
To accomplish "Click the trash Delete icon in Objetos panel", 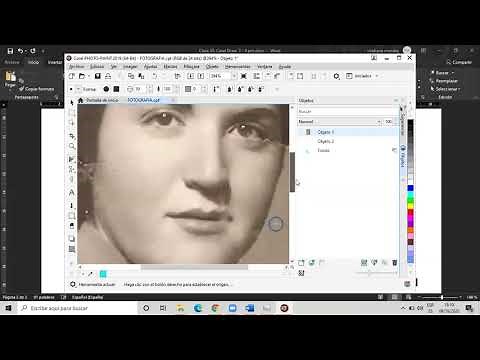I will [395, 263].
